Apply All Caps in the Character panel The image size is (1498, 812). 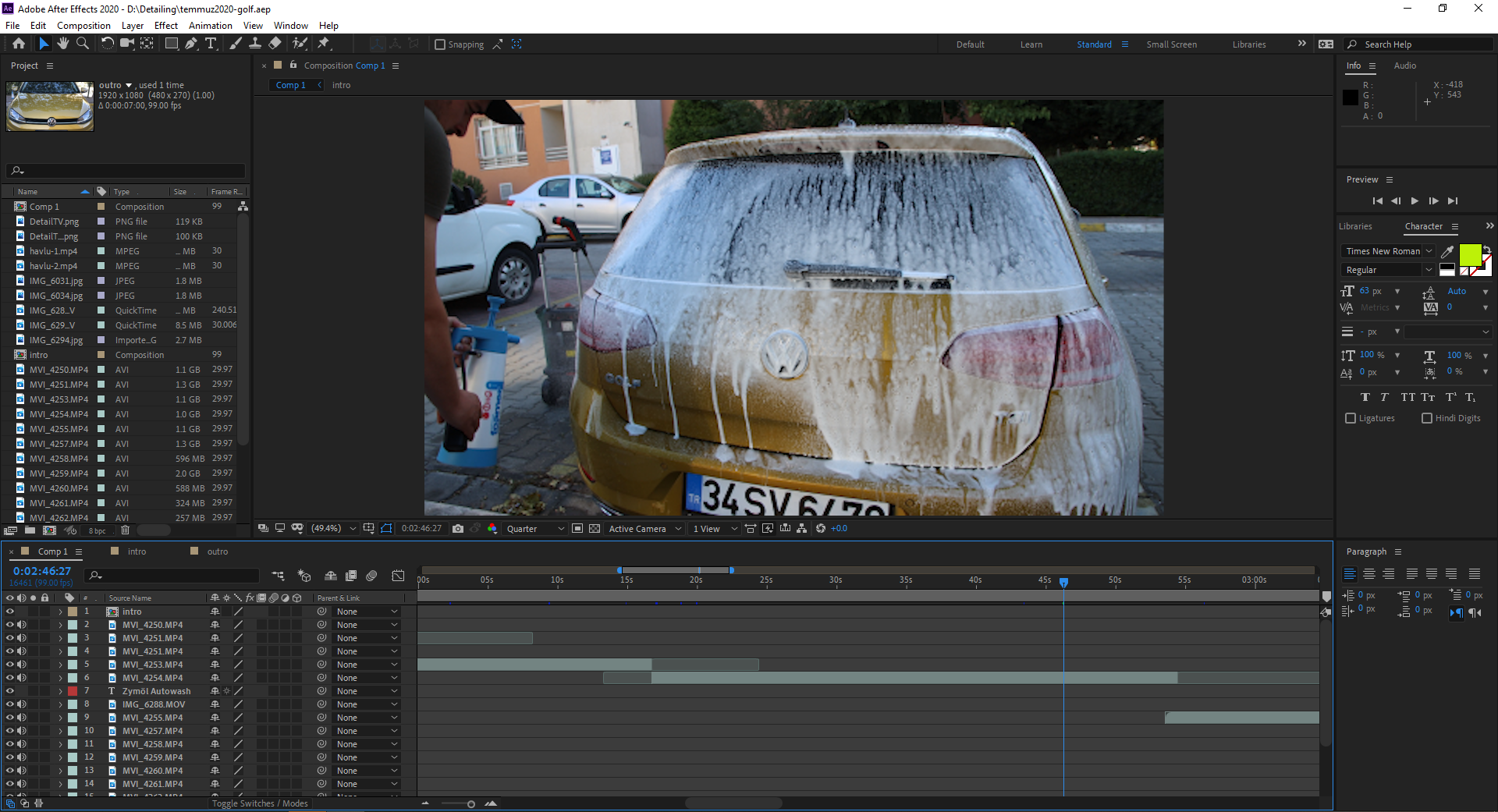pyautogui.click(x=1407, y=397)
